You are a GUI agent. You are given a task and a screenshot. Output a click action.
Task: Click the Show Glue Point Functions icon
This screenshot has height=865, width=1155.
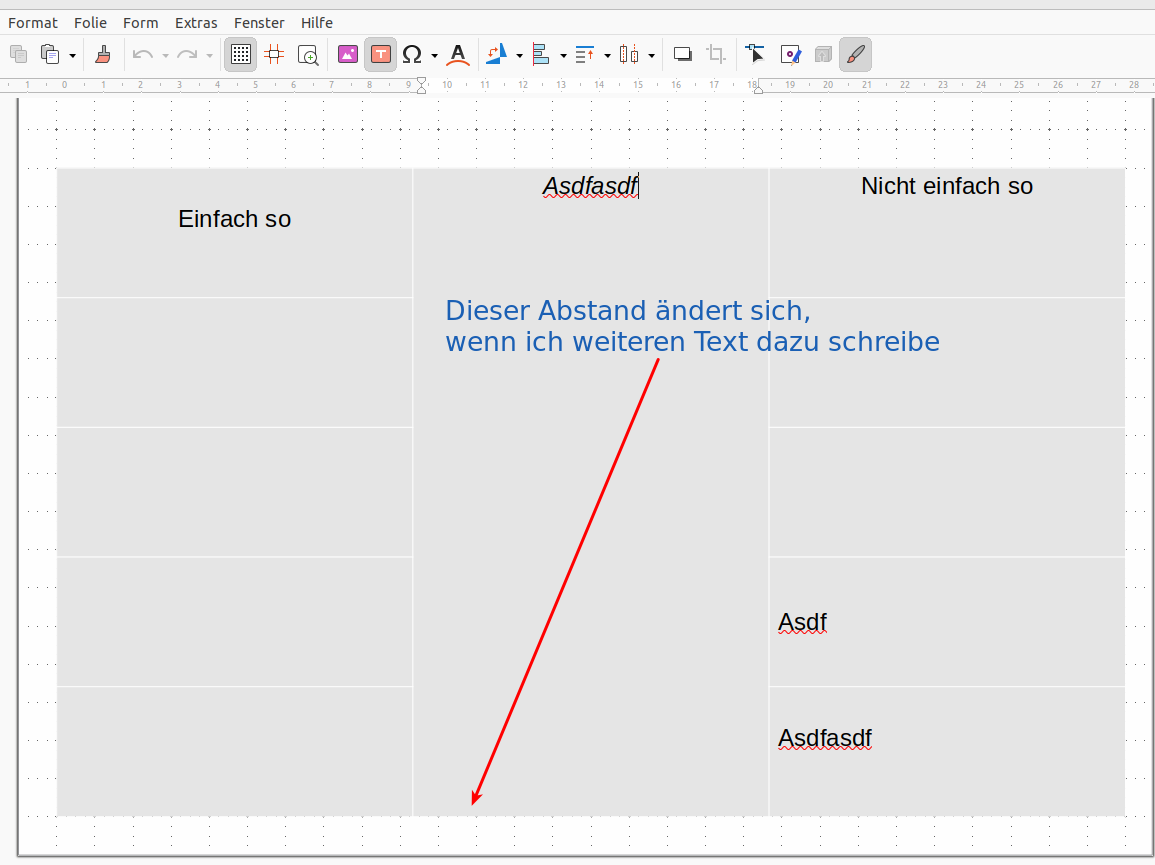coord(790,55)
